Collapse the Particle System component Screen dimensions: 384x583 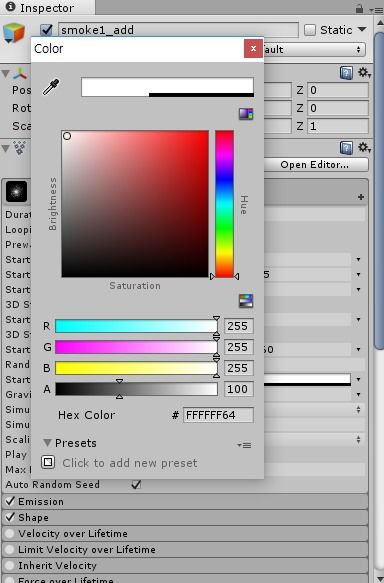6,148
